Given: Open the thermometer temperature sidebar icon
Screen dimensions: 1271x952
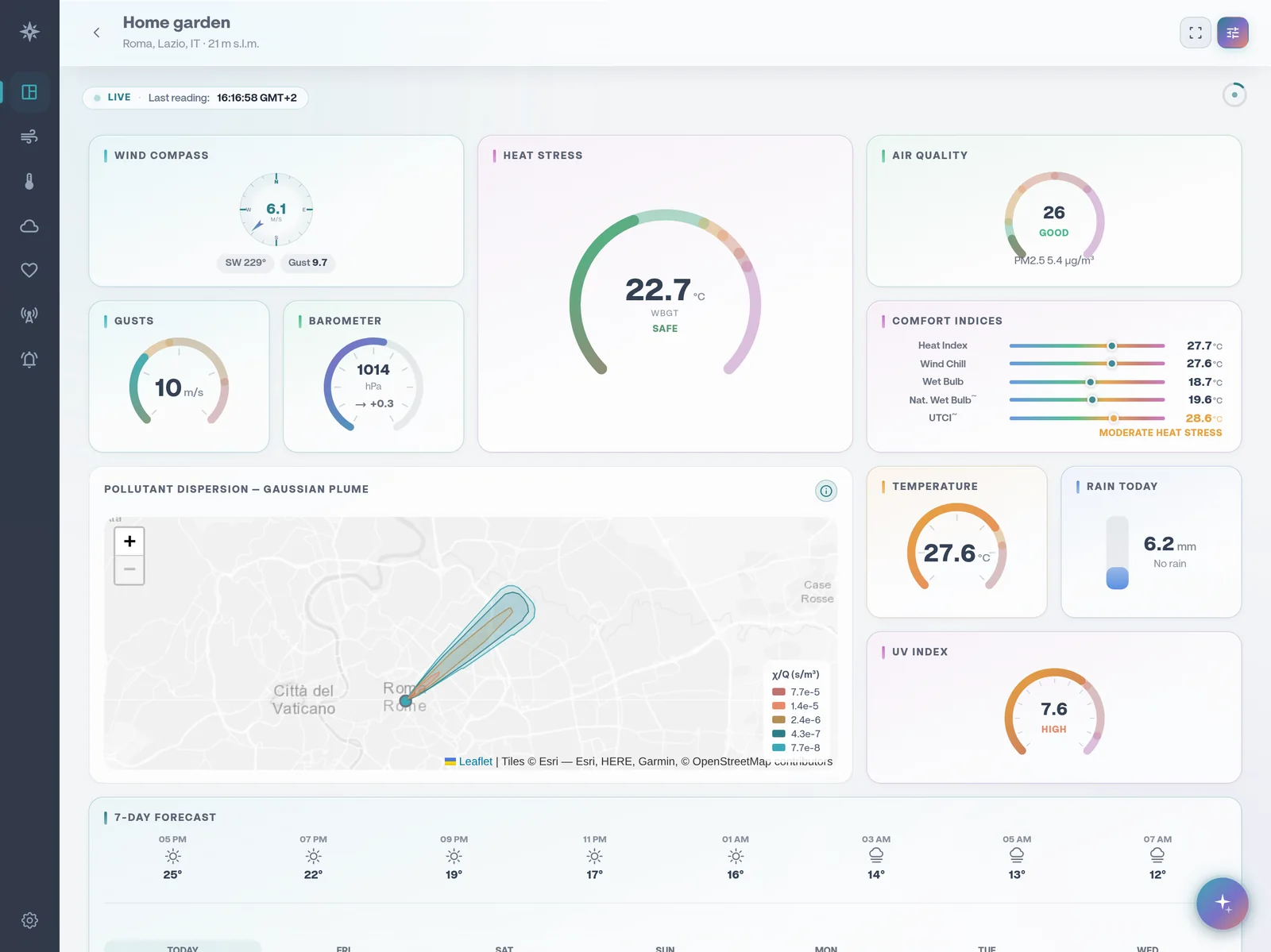Looking at the screenshot, I should 29,181.
